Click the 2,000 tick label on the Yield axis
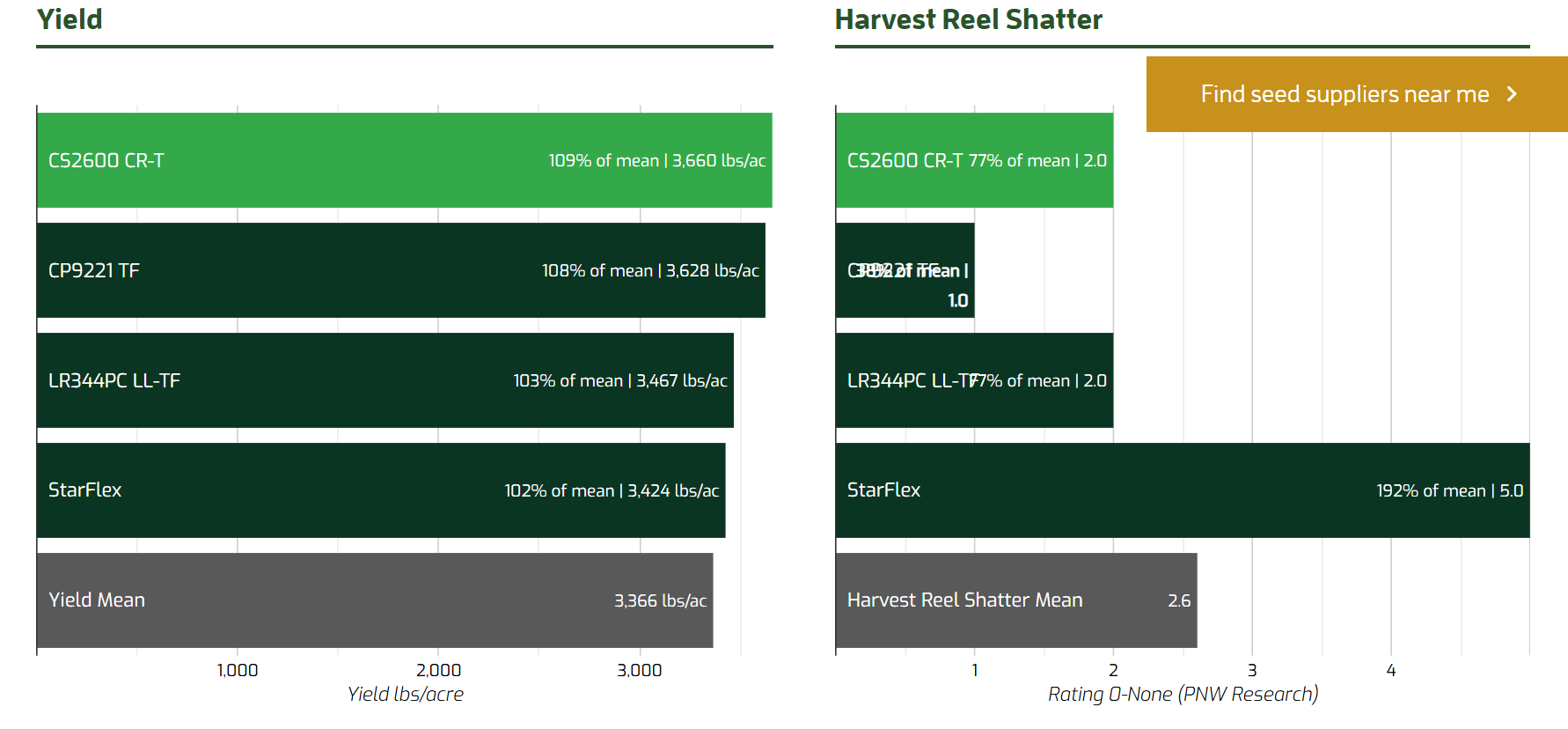Screen dimensions: 1568x729 [438, 671]
